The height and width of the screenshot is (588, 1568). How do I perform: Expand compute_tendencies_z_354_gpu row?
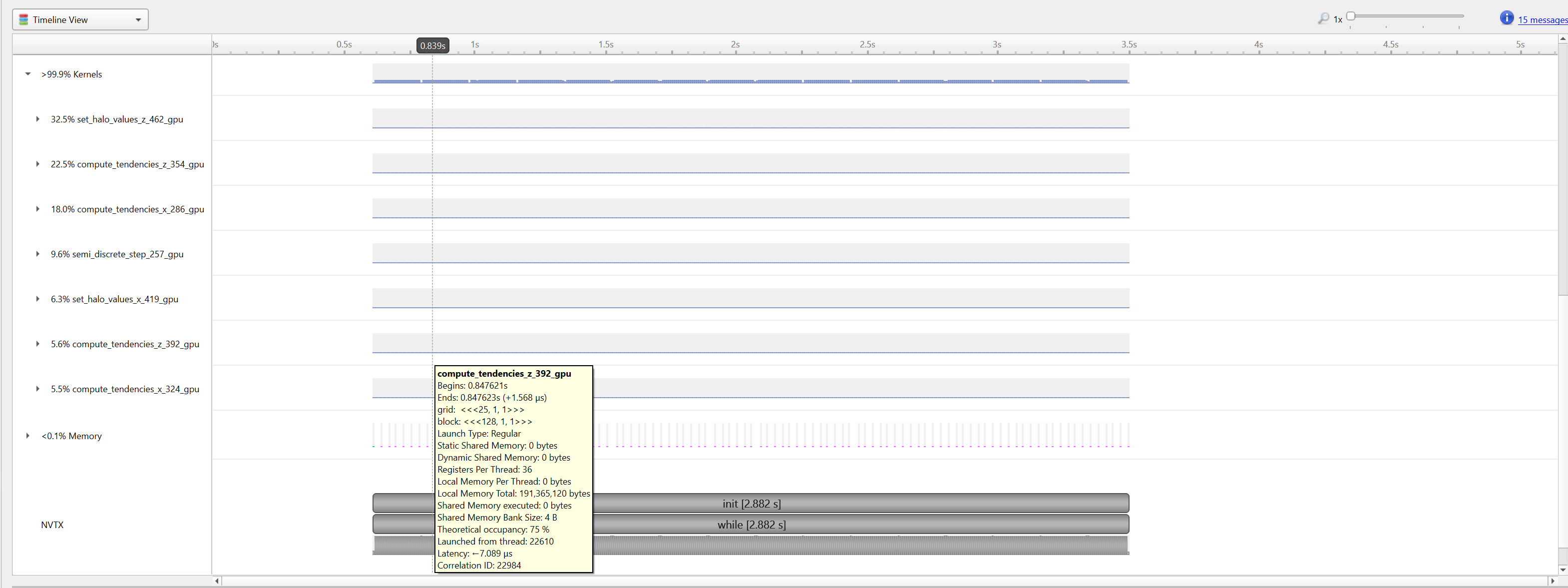pos(38,164)
